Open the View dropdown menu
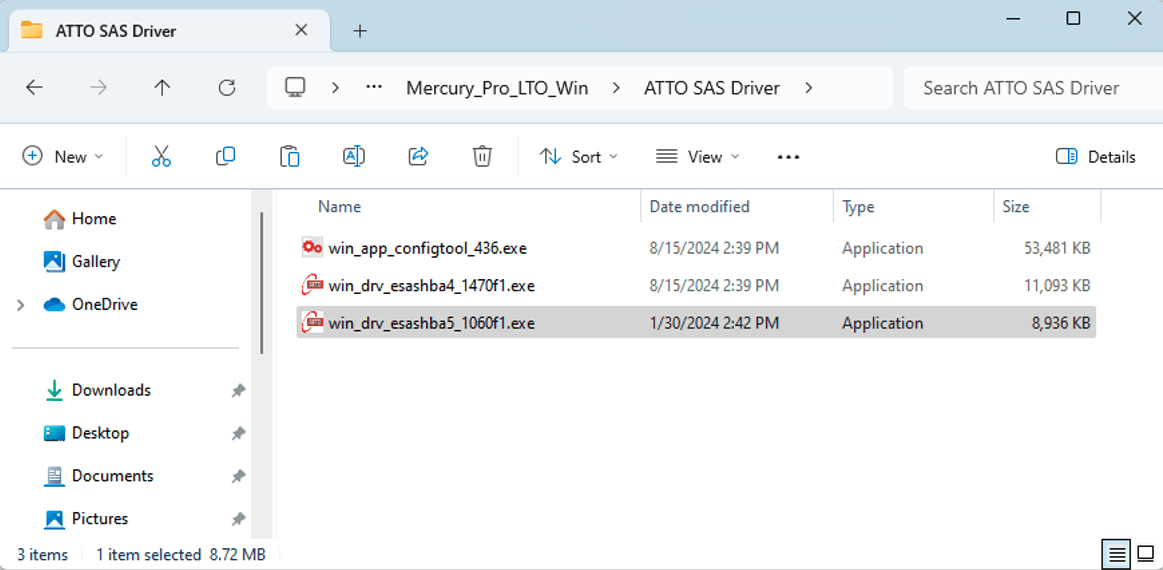The height and width of the screenshot is (570, 1163). 698,156
